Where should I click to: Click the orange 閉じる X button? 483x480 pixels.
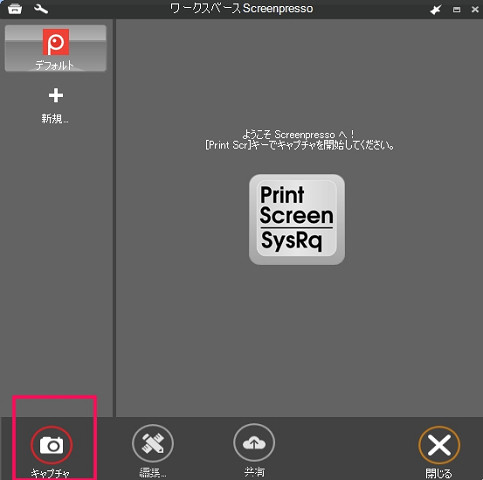click(x=439, y=445)
